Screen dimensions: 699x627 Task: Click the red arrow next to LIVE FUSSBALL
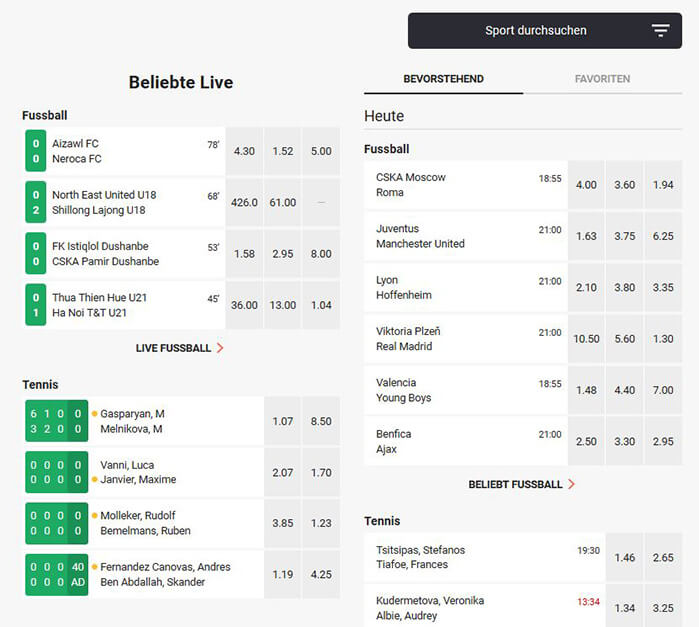click(220, 348)
